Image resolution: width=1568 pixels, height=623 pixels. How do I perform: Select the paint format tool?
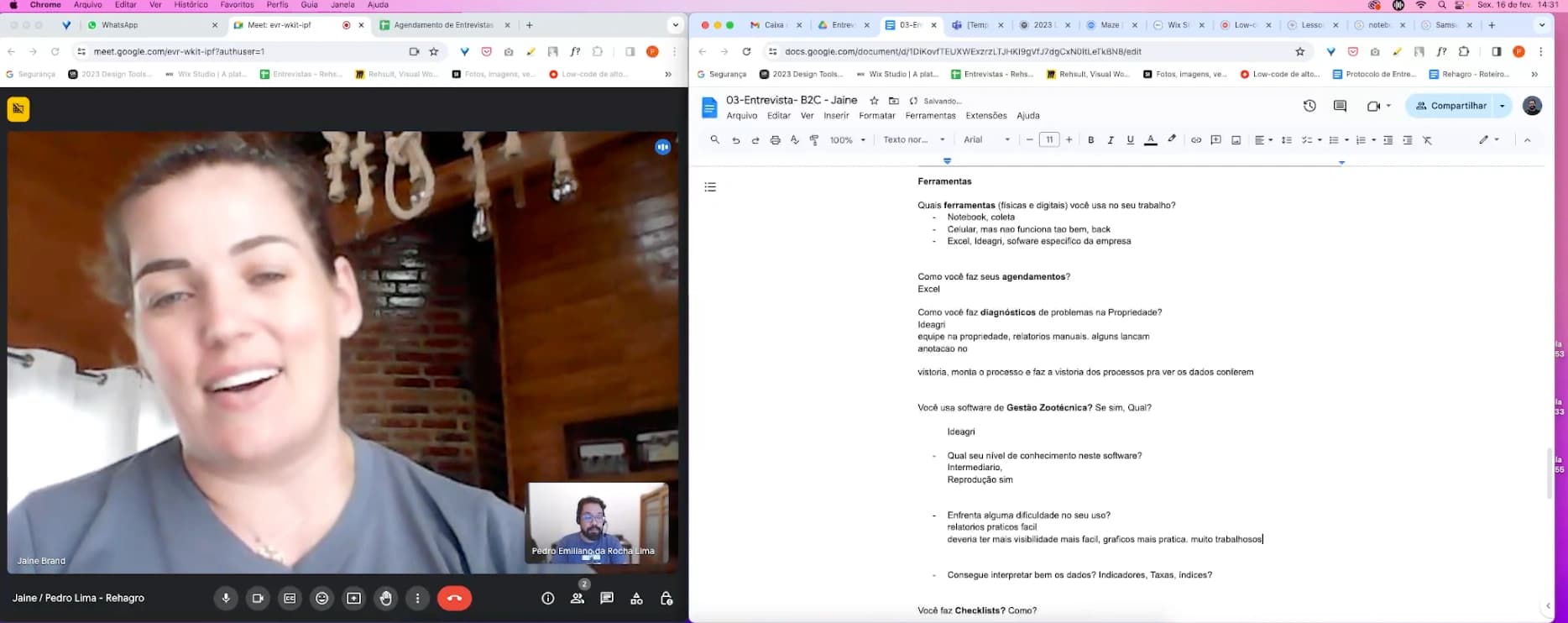pos(813,140)
